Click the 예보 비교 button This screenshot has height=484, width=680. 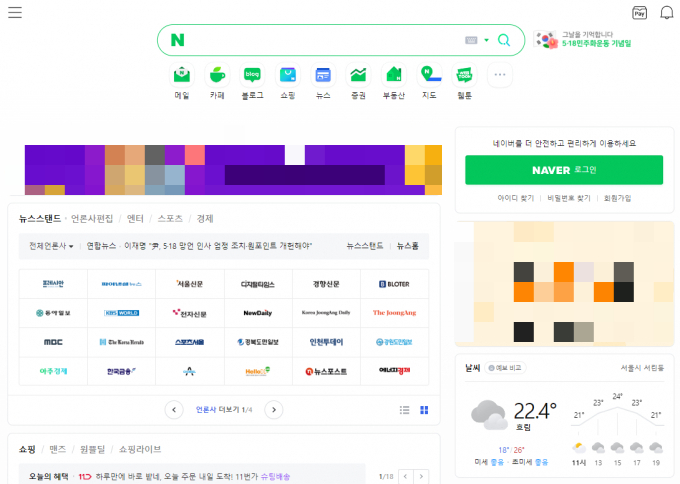(505, 368)
